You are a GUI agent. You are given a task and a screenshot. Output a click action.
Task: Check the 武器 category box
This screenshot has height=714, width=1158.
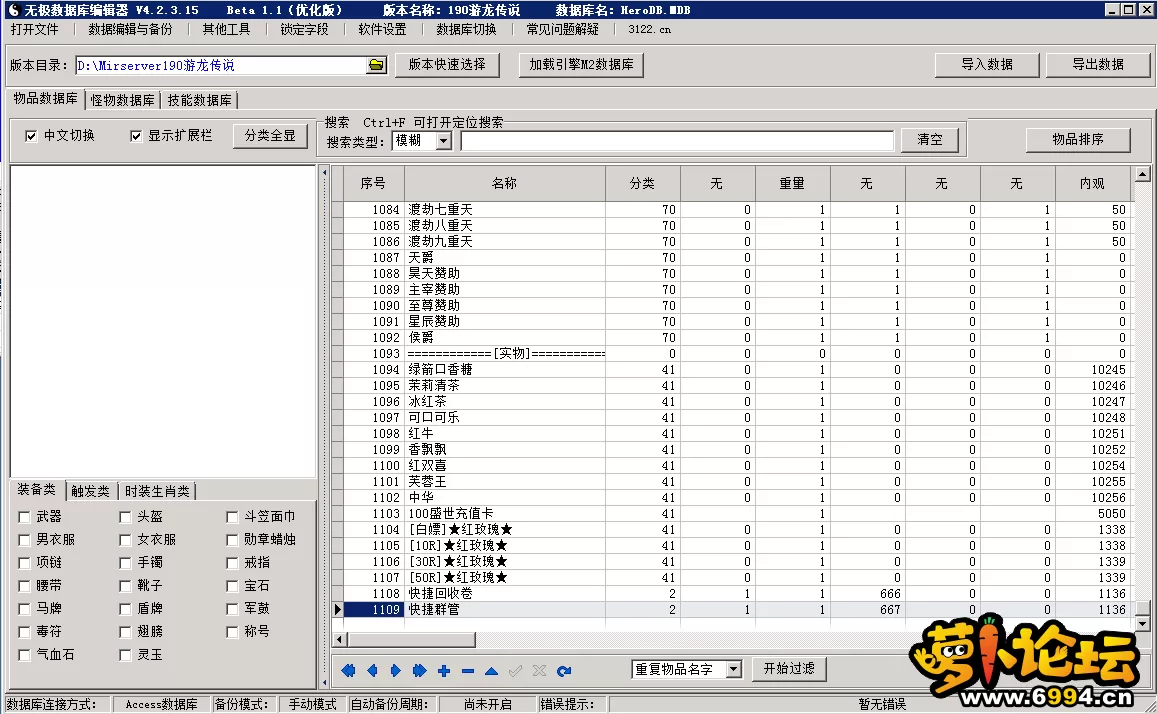[x=24, y=517]
